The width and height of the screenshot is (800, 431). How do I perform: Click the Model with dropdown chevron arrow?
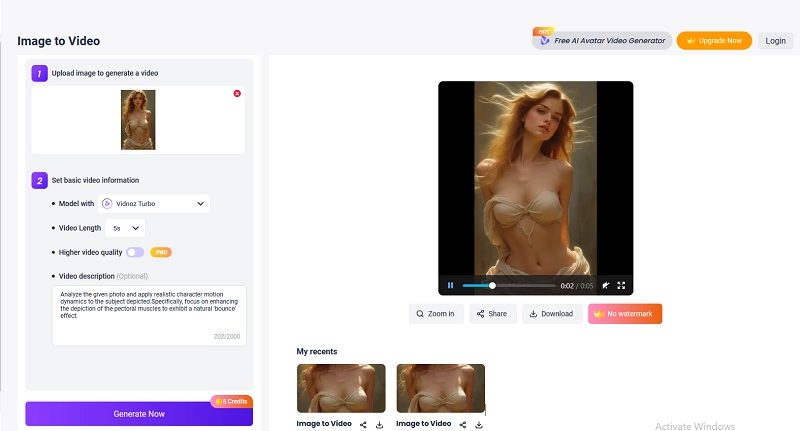(201, 204)
